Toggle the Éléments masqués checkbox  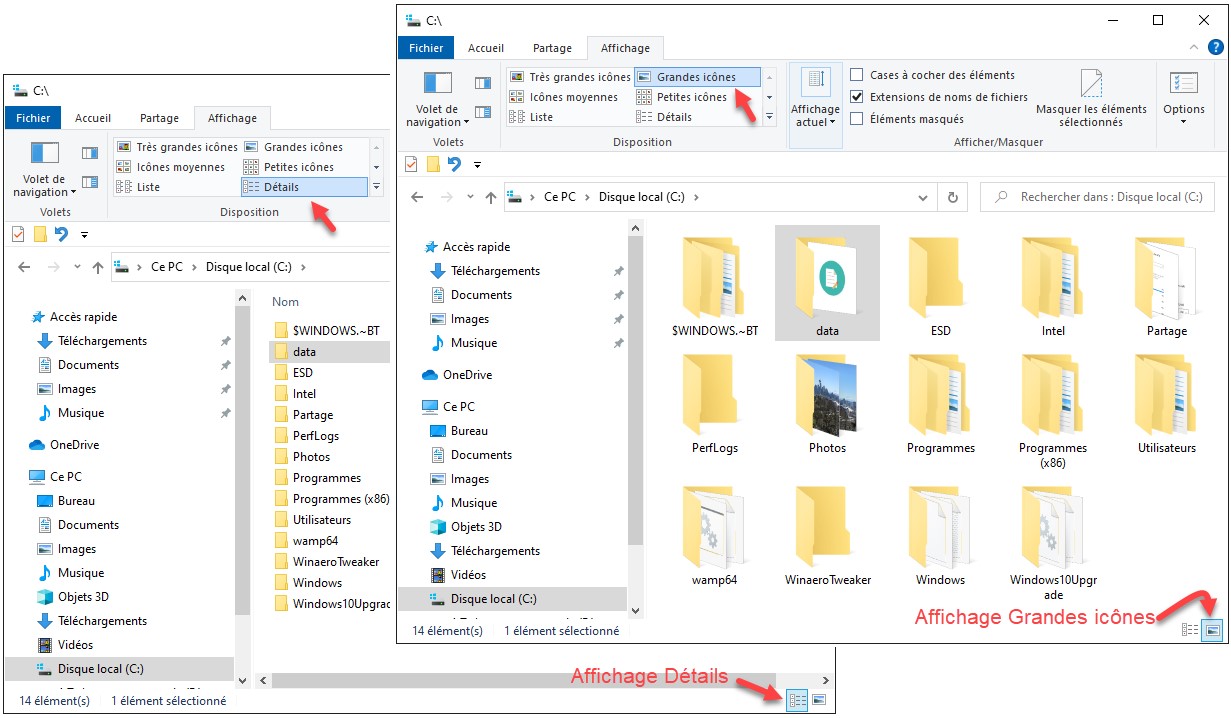(x=857, y=119)
